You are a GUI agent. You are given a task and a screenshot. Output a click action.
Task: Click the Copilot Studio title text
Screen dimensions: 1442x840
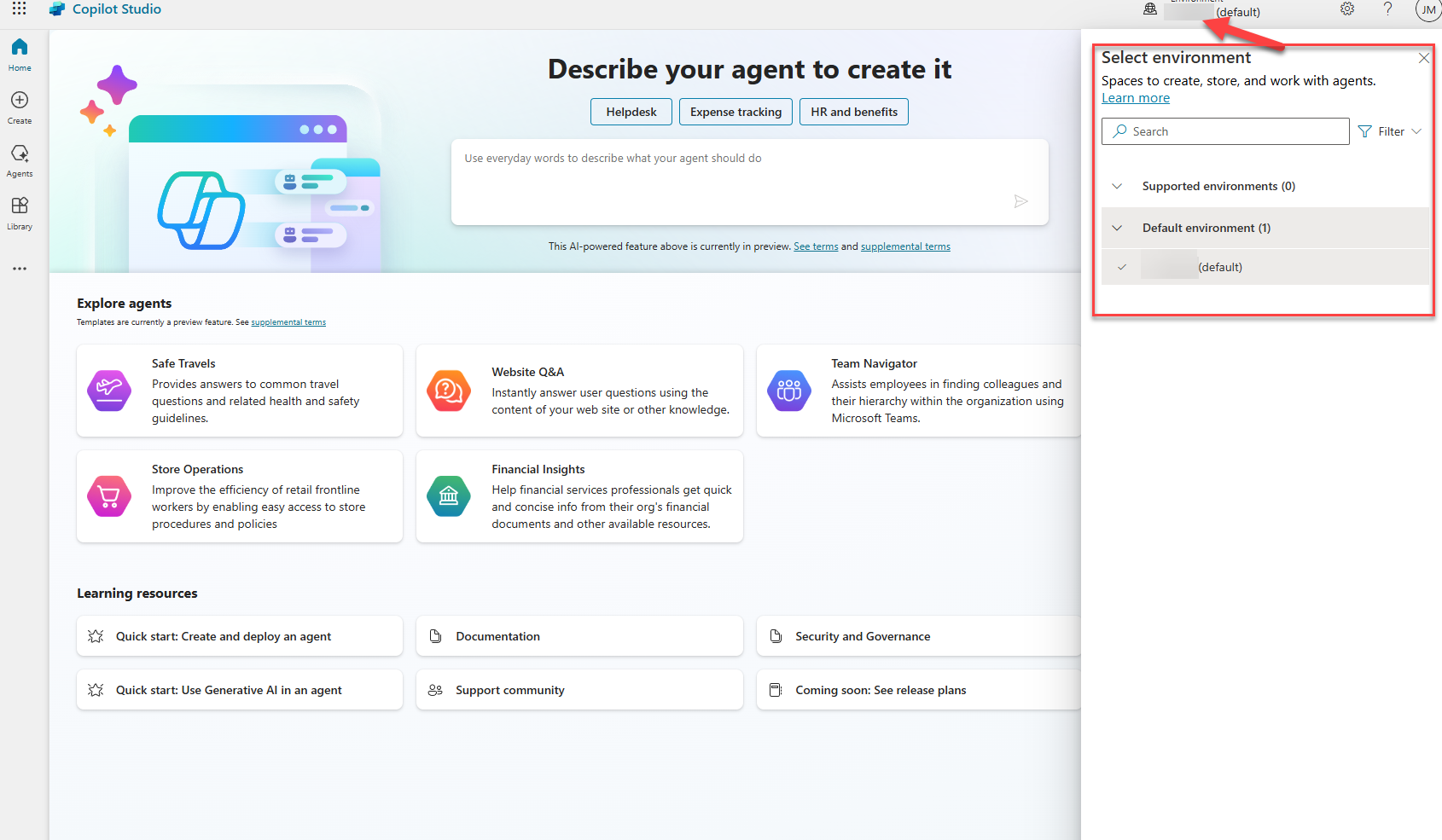tap(117, 9)
